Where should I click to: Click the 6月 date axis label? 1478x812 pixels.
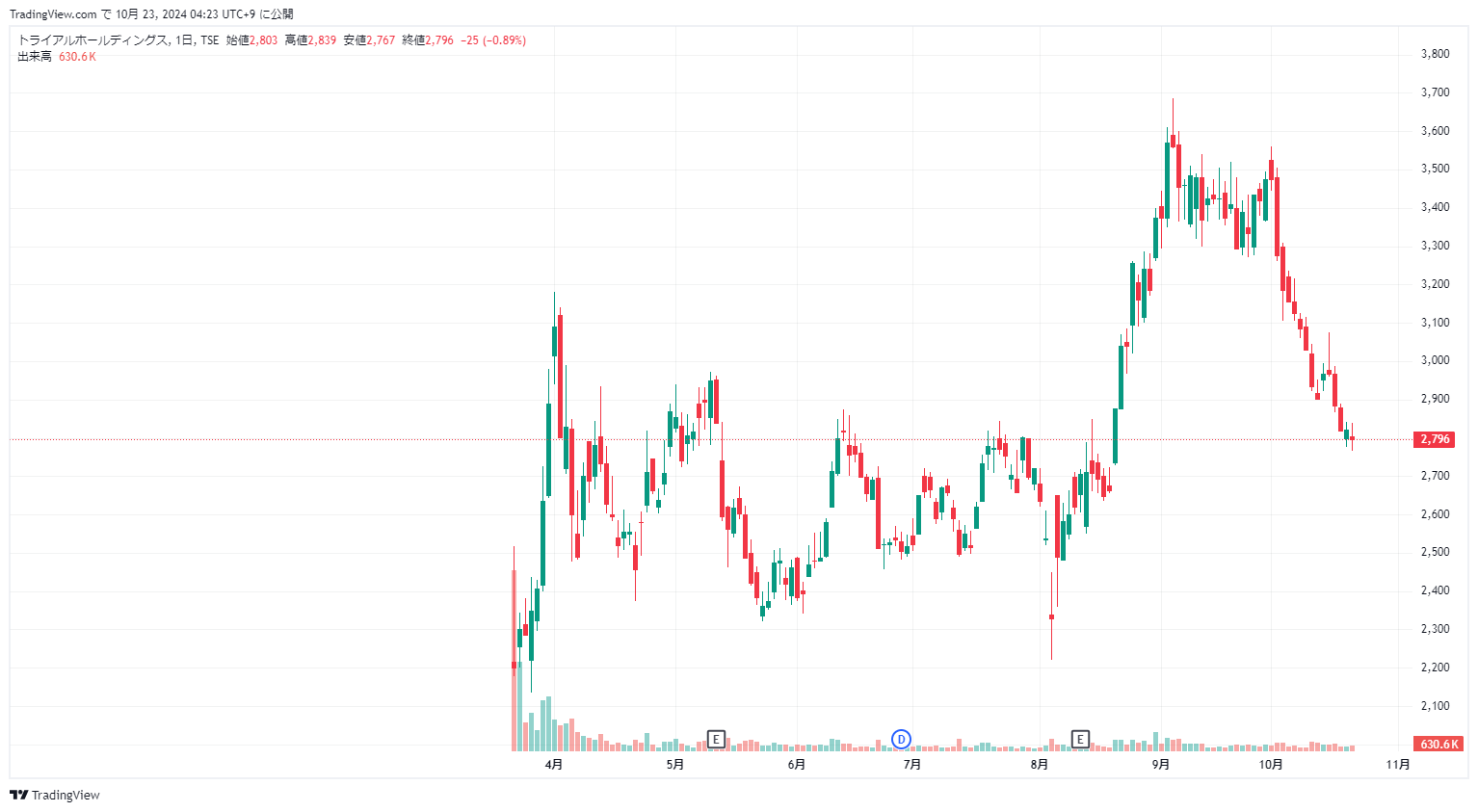tap(797, 765)
